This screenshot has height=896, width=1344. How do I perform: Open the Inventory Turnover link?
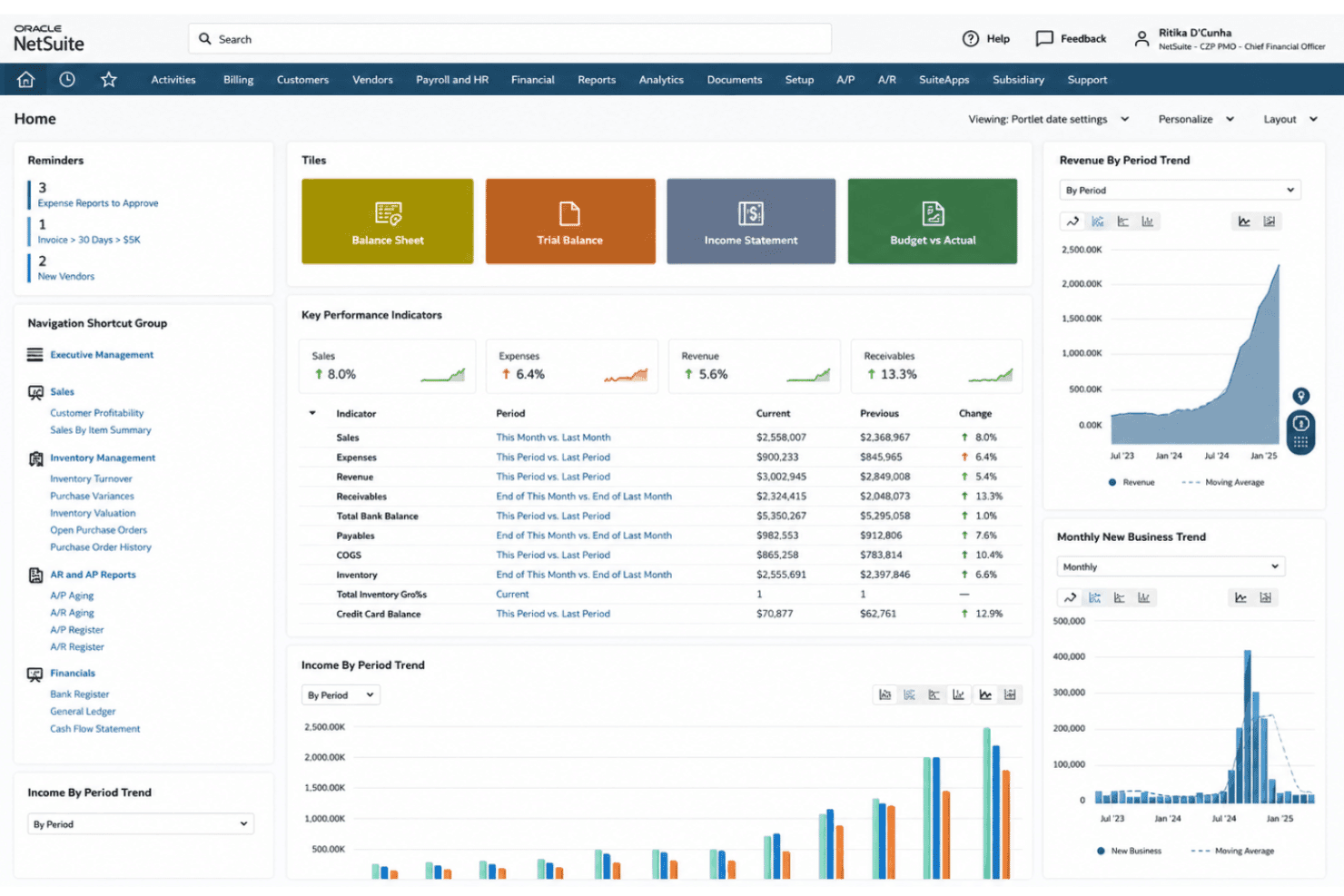[x=91, y=478]
